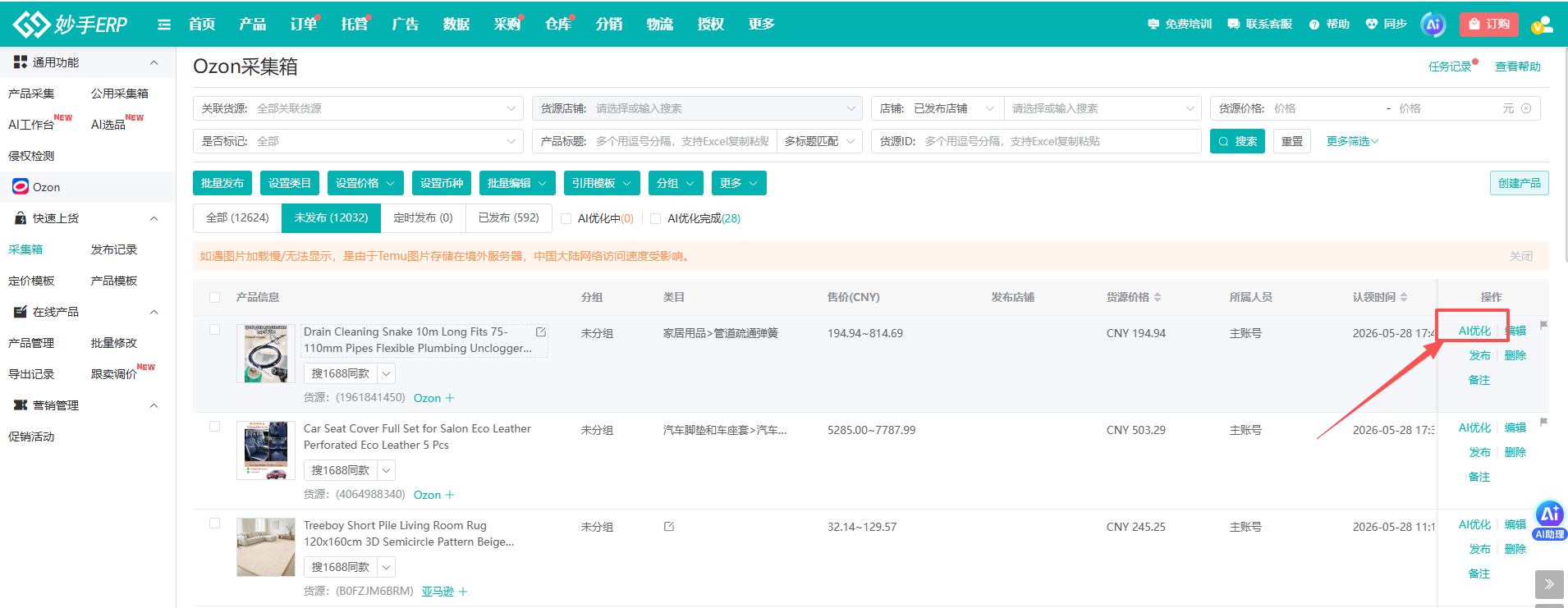Image resolution: width=1568 pixels, height=608 pixels.
Task: Check the Car Seat Cover row checkbox
Action: [214, 427]
